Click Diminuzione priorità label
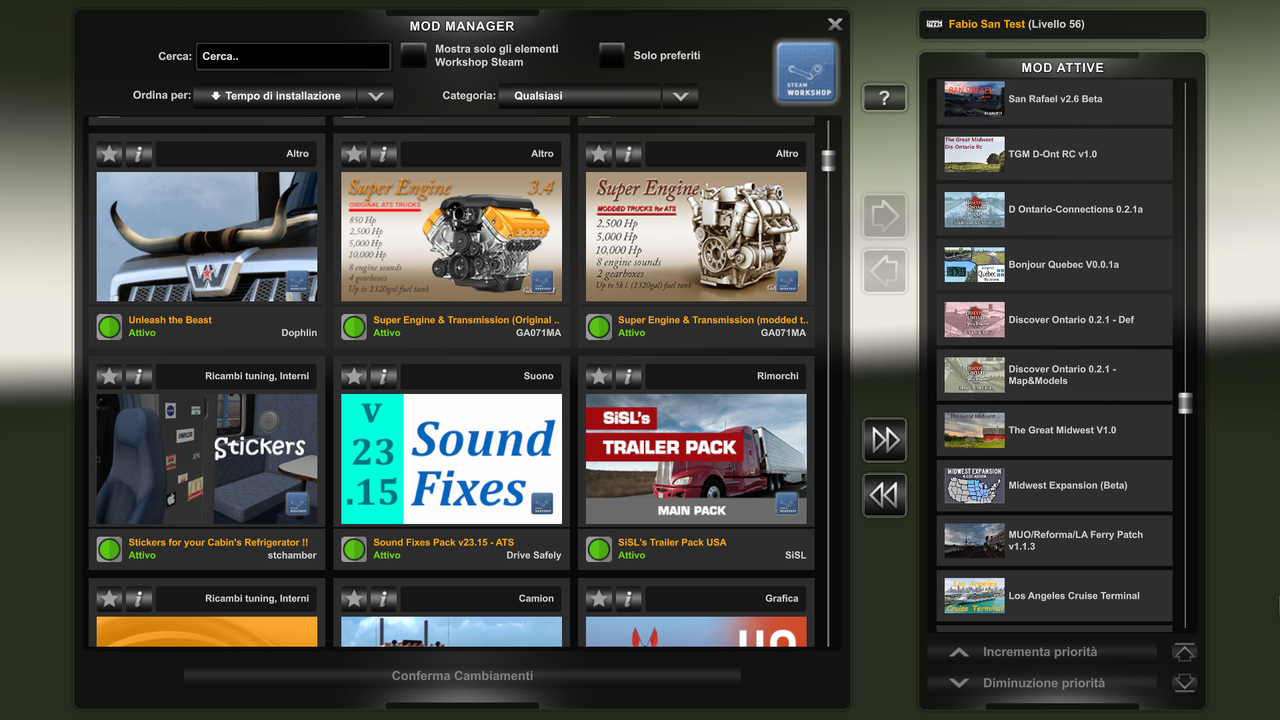This screenshot has height=720, width=1280. click(1044, 683)
